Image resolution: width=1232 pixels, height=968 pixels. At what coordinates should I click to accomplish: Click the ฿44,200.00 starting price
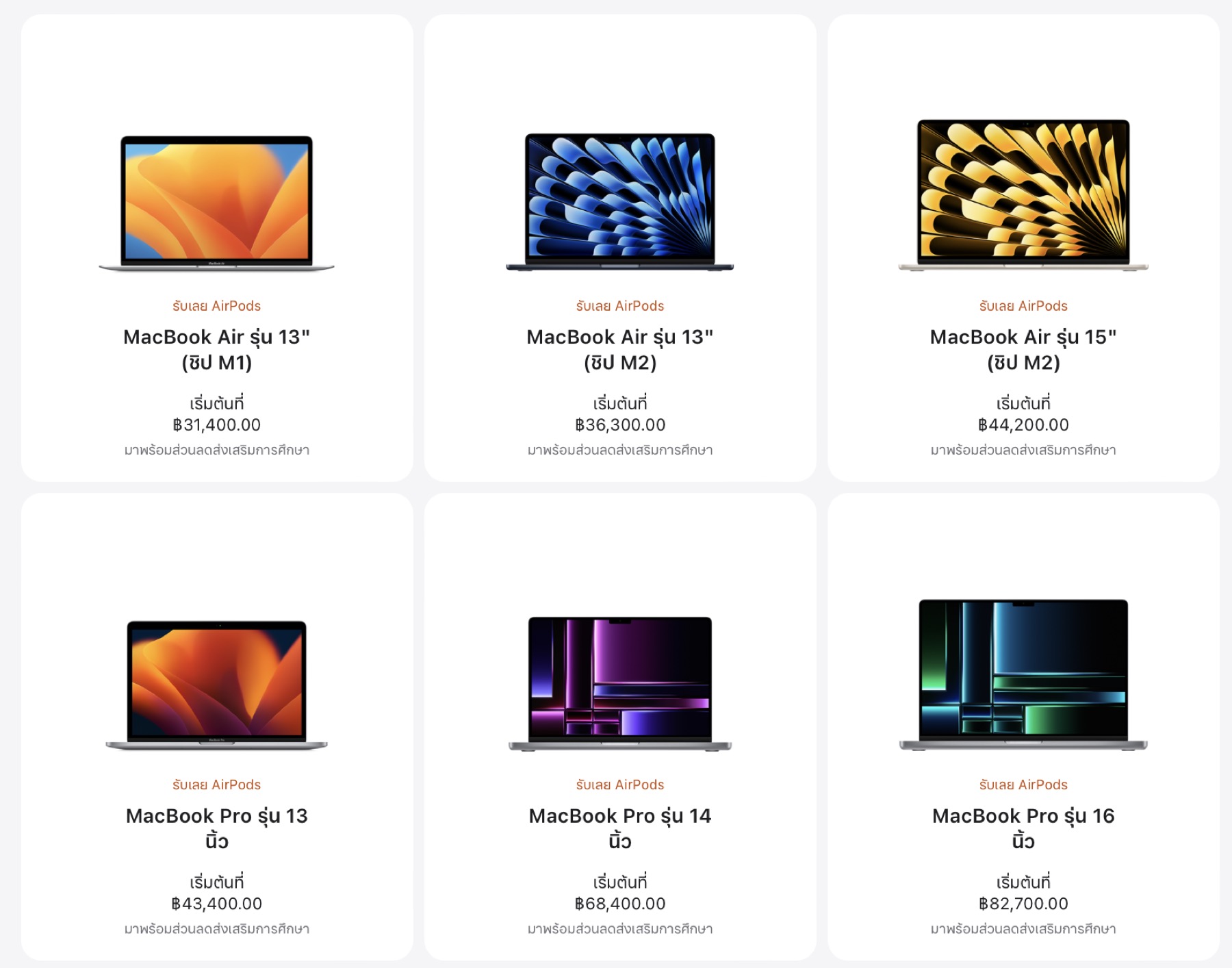1023,425
